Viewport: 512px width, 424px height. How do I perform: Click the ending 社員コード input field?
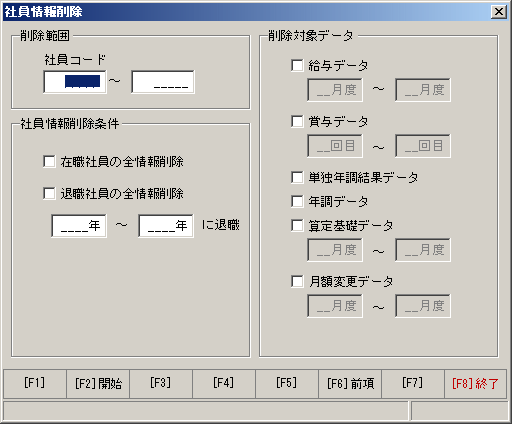pos(163,82)
